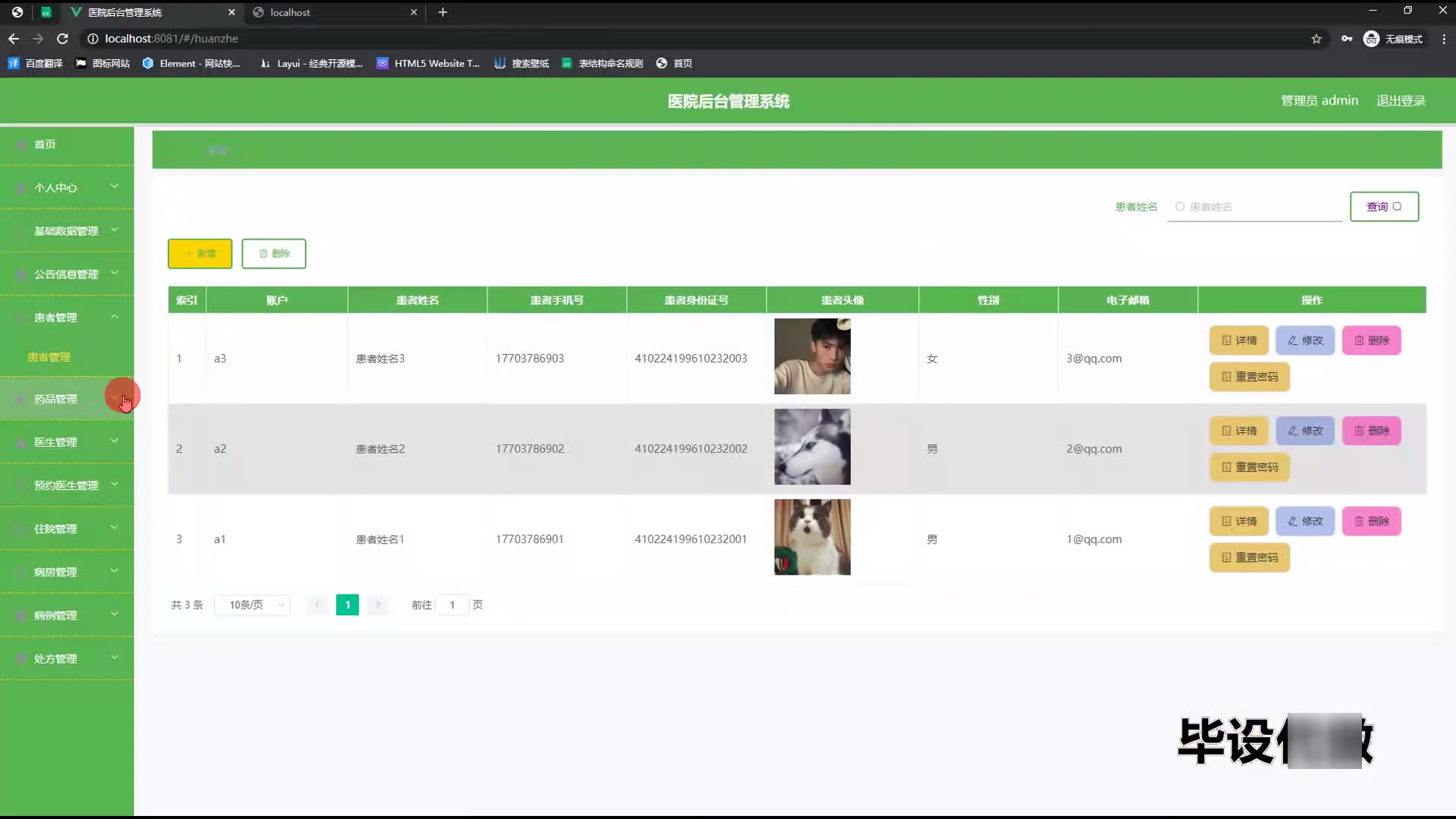The image size is (1456, 819).
Task: Select the 首页 sidebar item
Action: [x=45, y=144]
